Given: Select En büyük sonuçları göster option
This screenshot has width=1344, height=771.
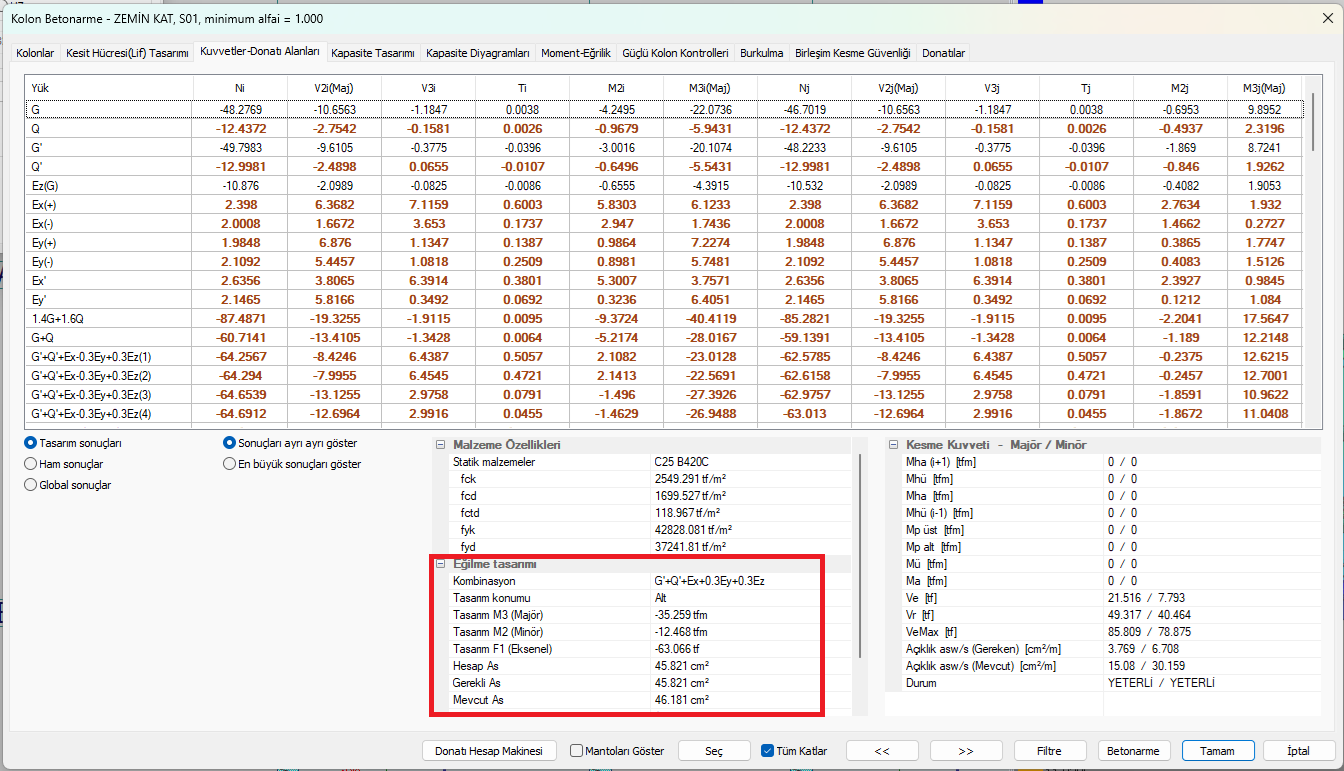Looking at the screenshot, I should tap(230, 464).
